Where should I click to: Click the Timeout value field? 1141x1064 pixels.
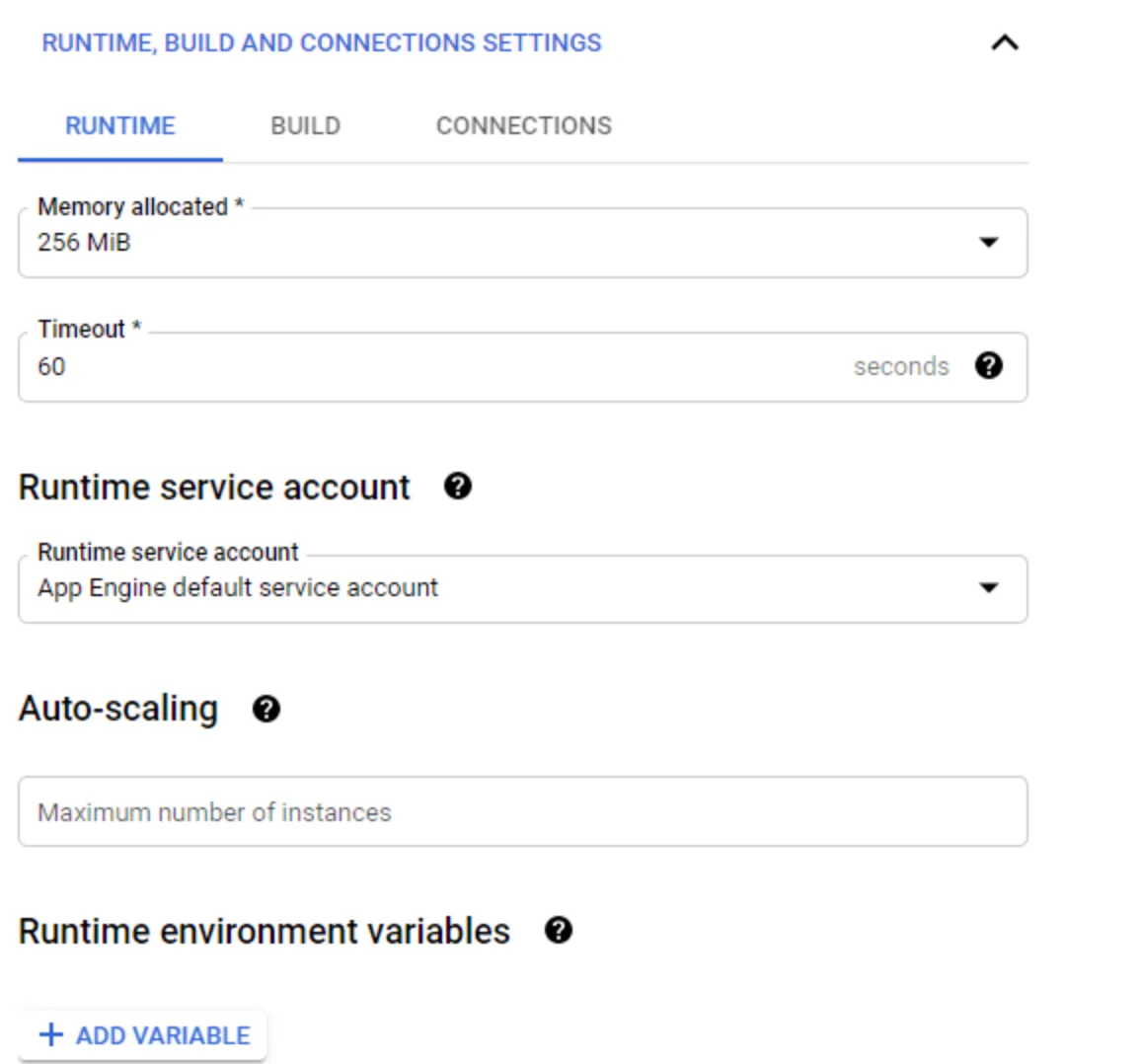tap(395, 367)
